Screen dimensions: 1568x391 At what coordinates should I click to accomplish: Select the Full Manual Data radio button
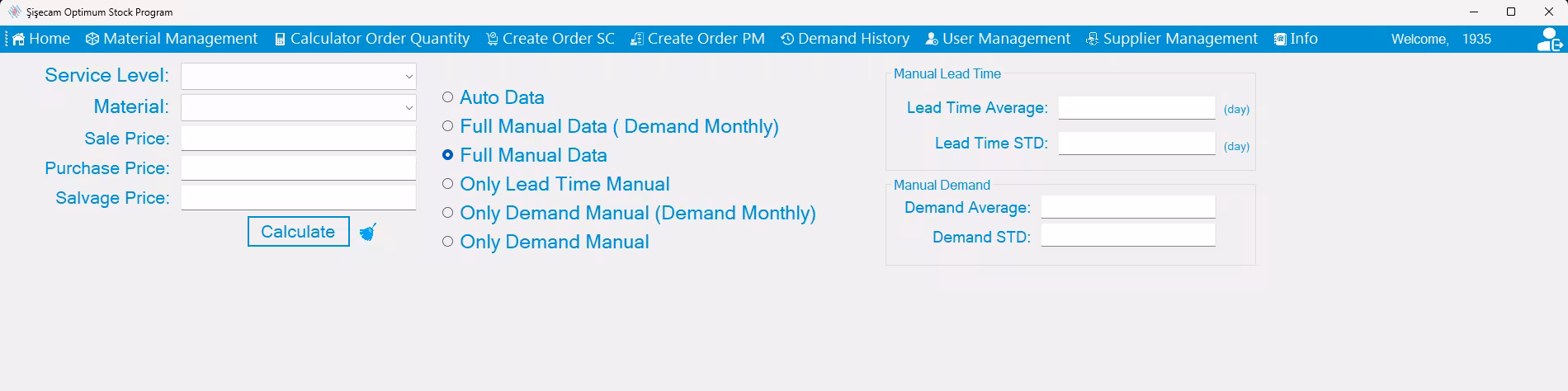coord(447,155)
